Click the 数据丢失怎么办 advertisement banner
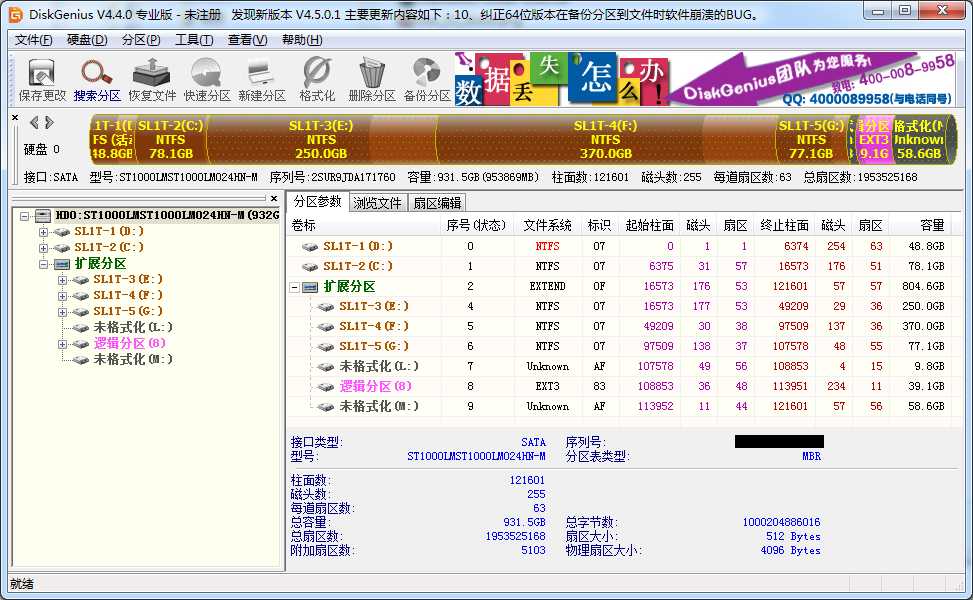This screenshot has height=600, width=973. tap(704, 78)
